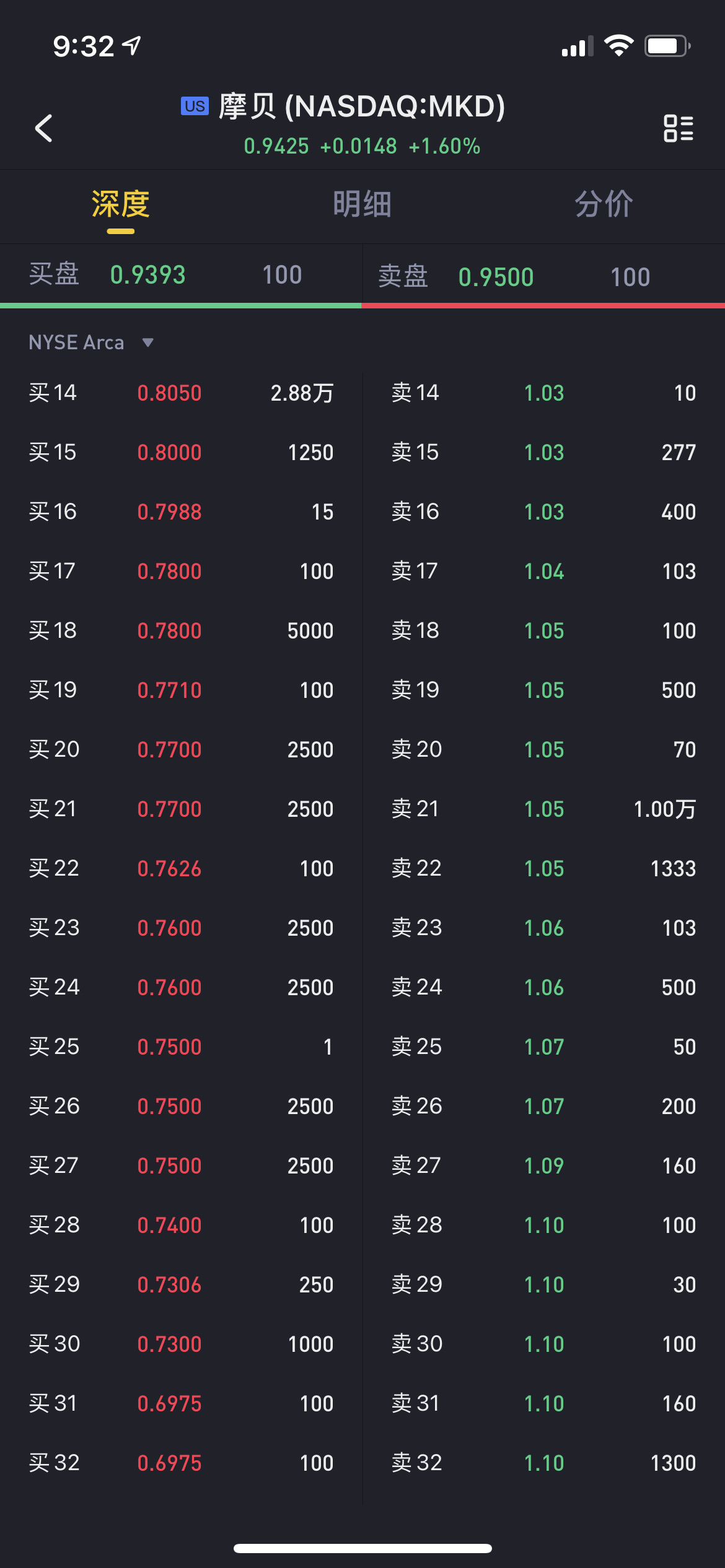The width and height of the screenshot is (725, 1568).
Task: Expand the NYSE Arca exchange dropdown
Action: (77, 342)
